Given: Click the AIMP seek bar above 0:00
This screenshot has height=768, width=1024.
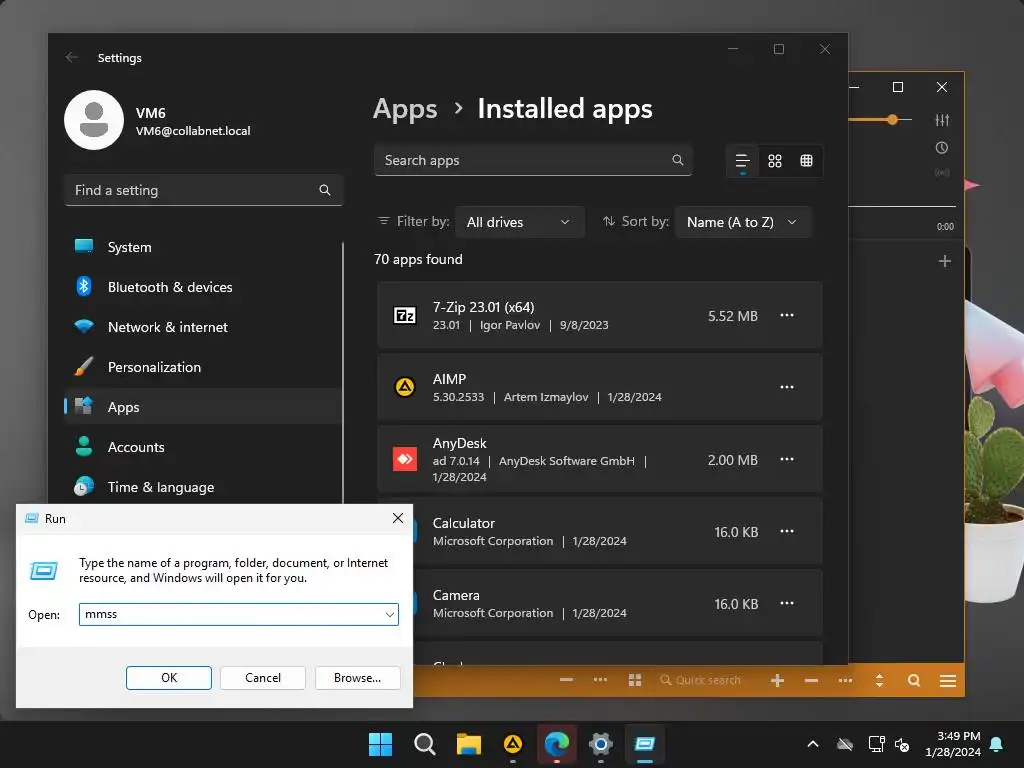Looking at the screenshot, I should click(902, 206).
